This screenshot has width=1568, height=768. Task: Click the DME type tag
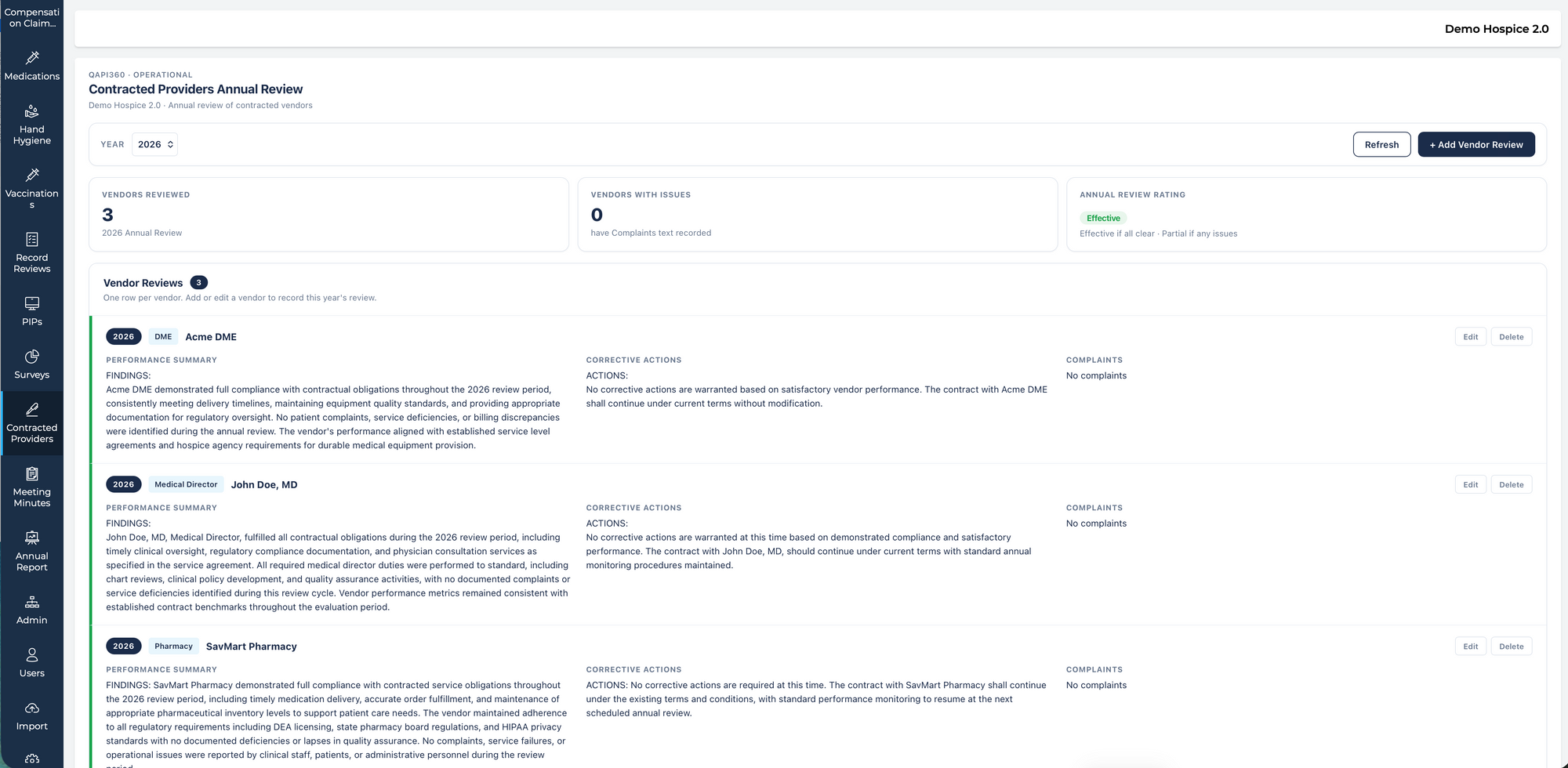[163, 337]
